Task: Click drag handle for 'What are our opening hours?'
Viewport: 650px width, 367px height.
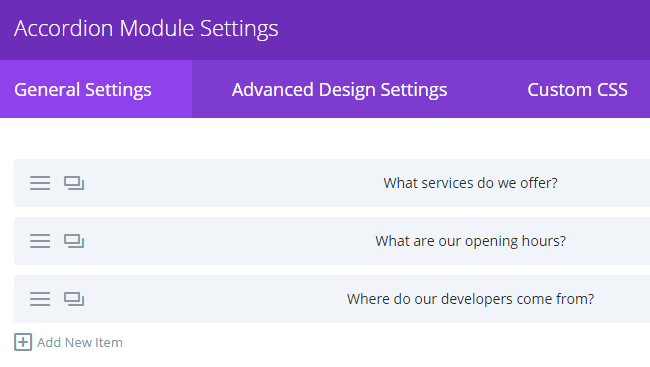Action: pyautogui.click(x=40, y=241)
